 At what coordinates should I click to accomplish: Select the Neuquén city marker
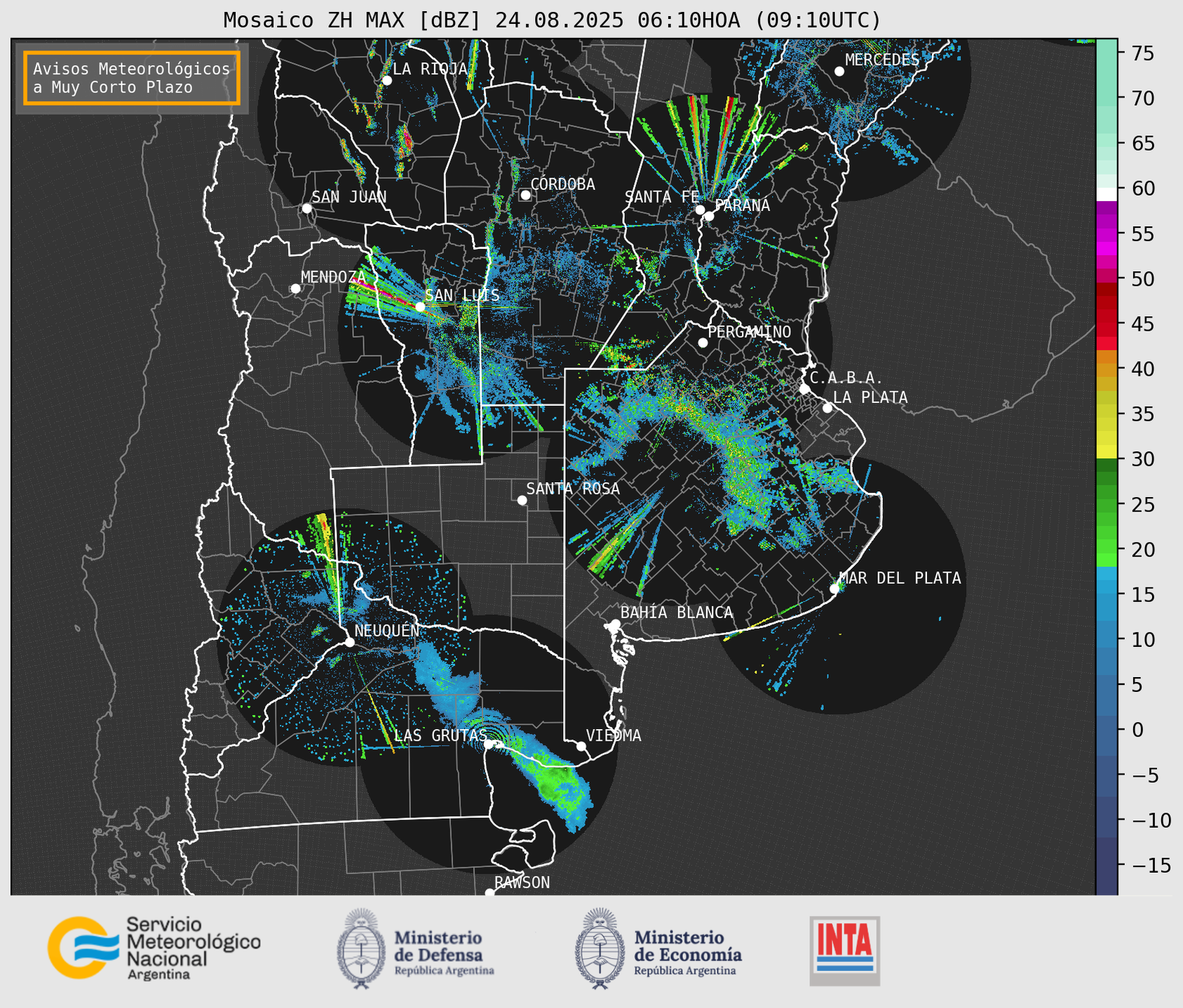pos(349,642)
